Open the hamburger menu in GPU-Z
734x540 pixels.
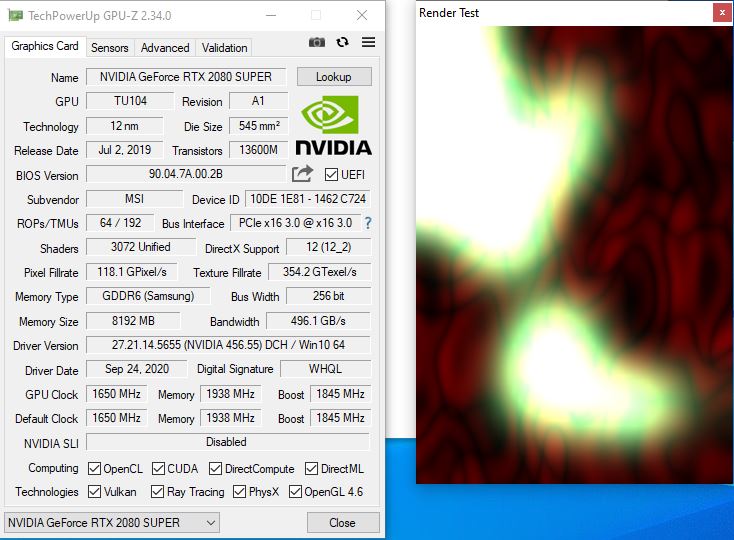pyautogui.click(x=368, y=43)
